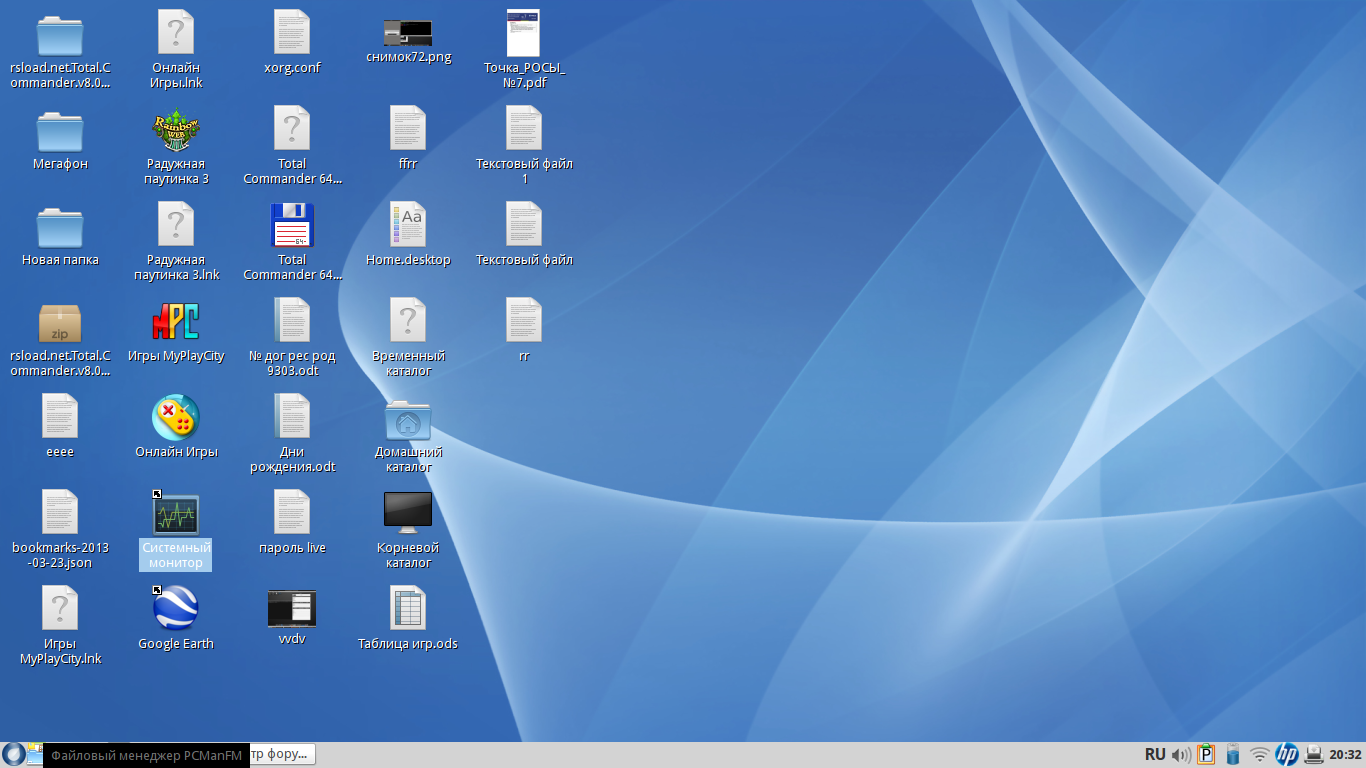Open the Радужная паутинка 3 game icon

[176, 130]
